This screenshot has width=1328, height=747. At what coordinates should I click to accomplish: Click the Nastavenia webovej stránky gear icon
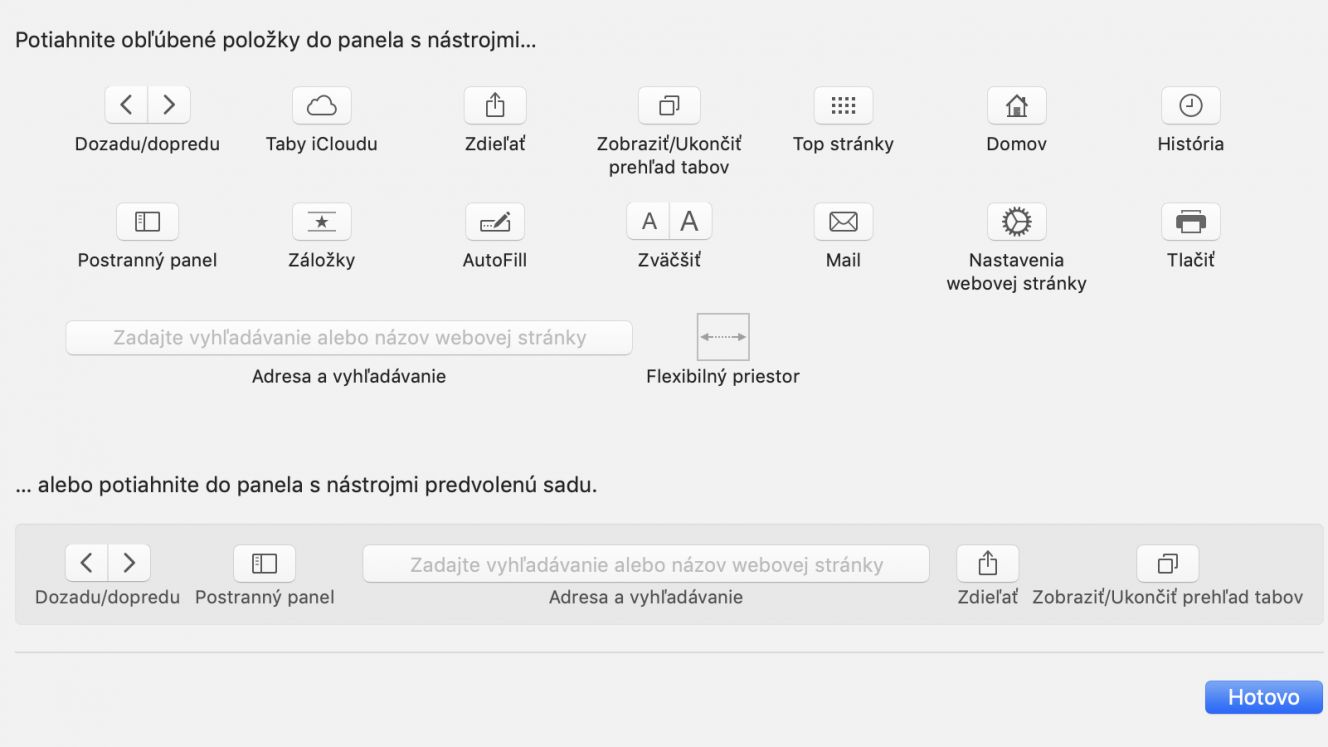(1017, 222)
